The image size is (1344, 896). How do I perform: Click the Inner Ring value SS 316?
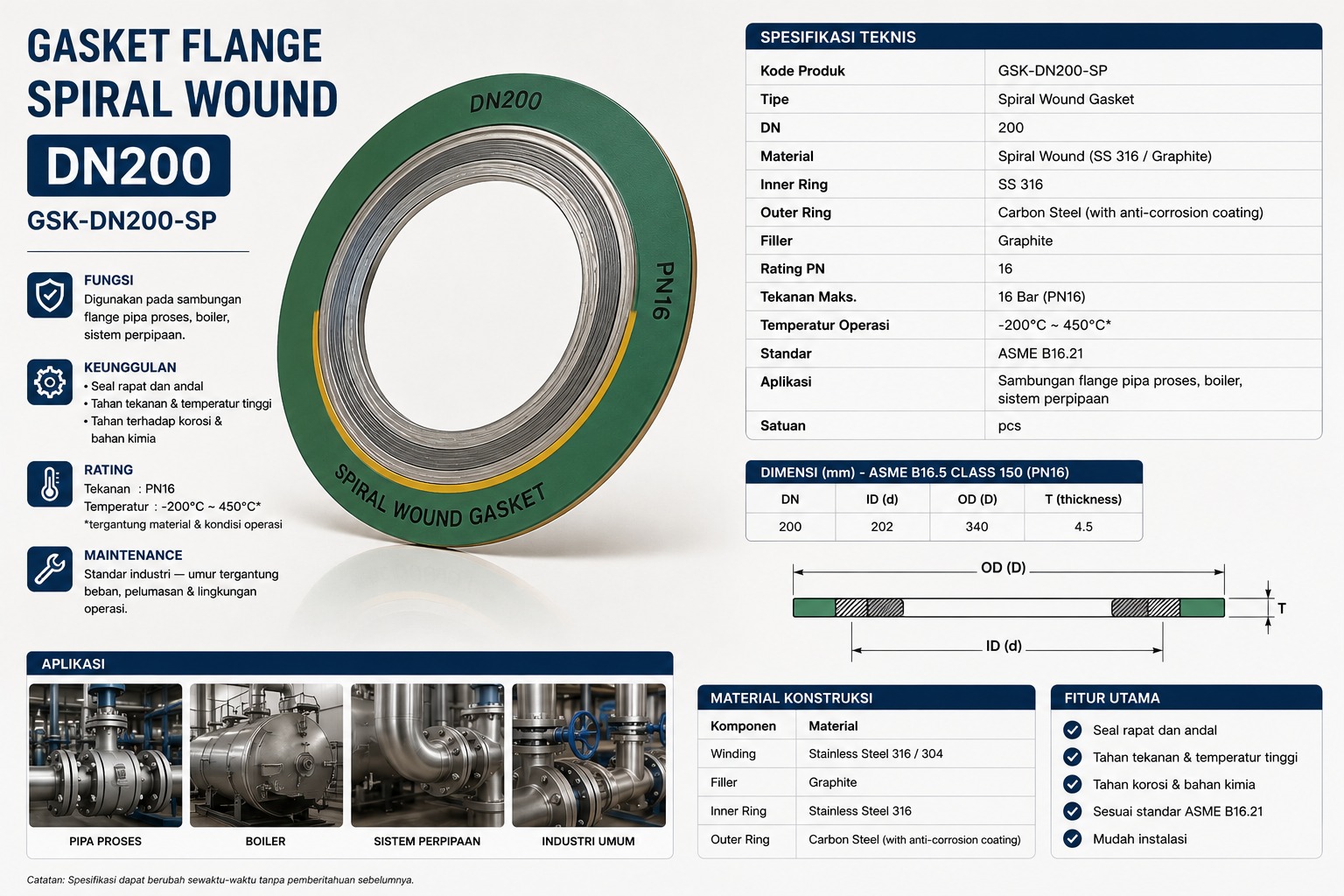click(1020, 185)
